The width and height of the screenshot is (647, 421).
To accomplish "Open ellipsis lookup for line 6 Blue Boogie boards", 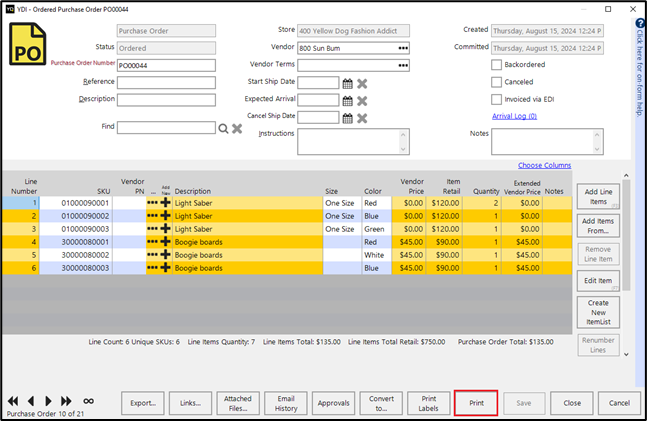I will (152, 268).
